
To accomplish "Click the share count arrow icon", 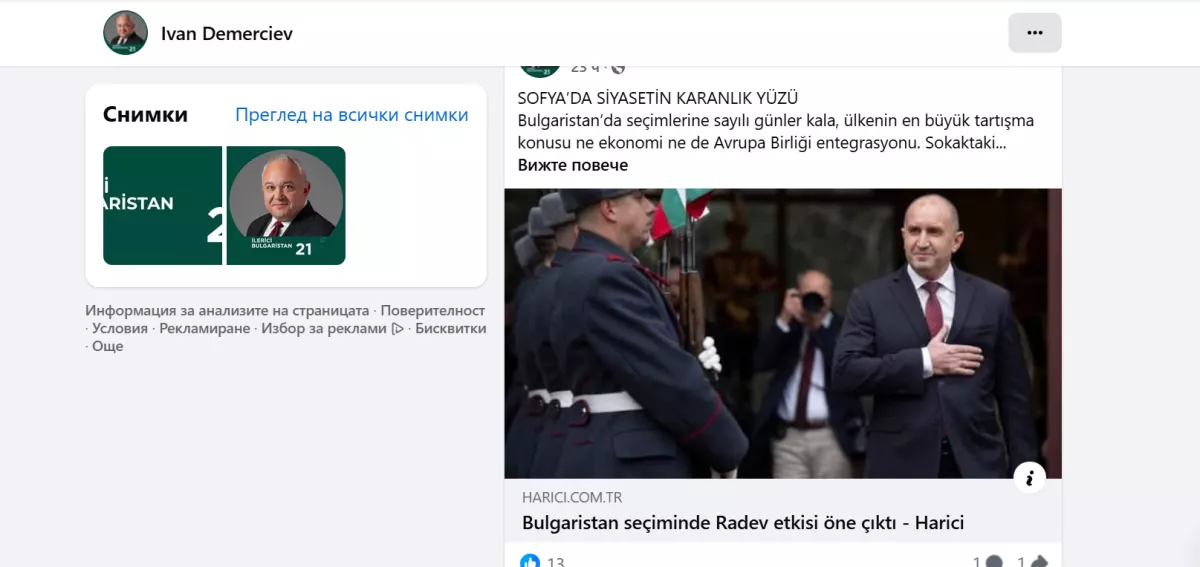I will [x=1038, y=562].
